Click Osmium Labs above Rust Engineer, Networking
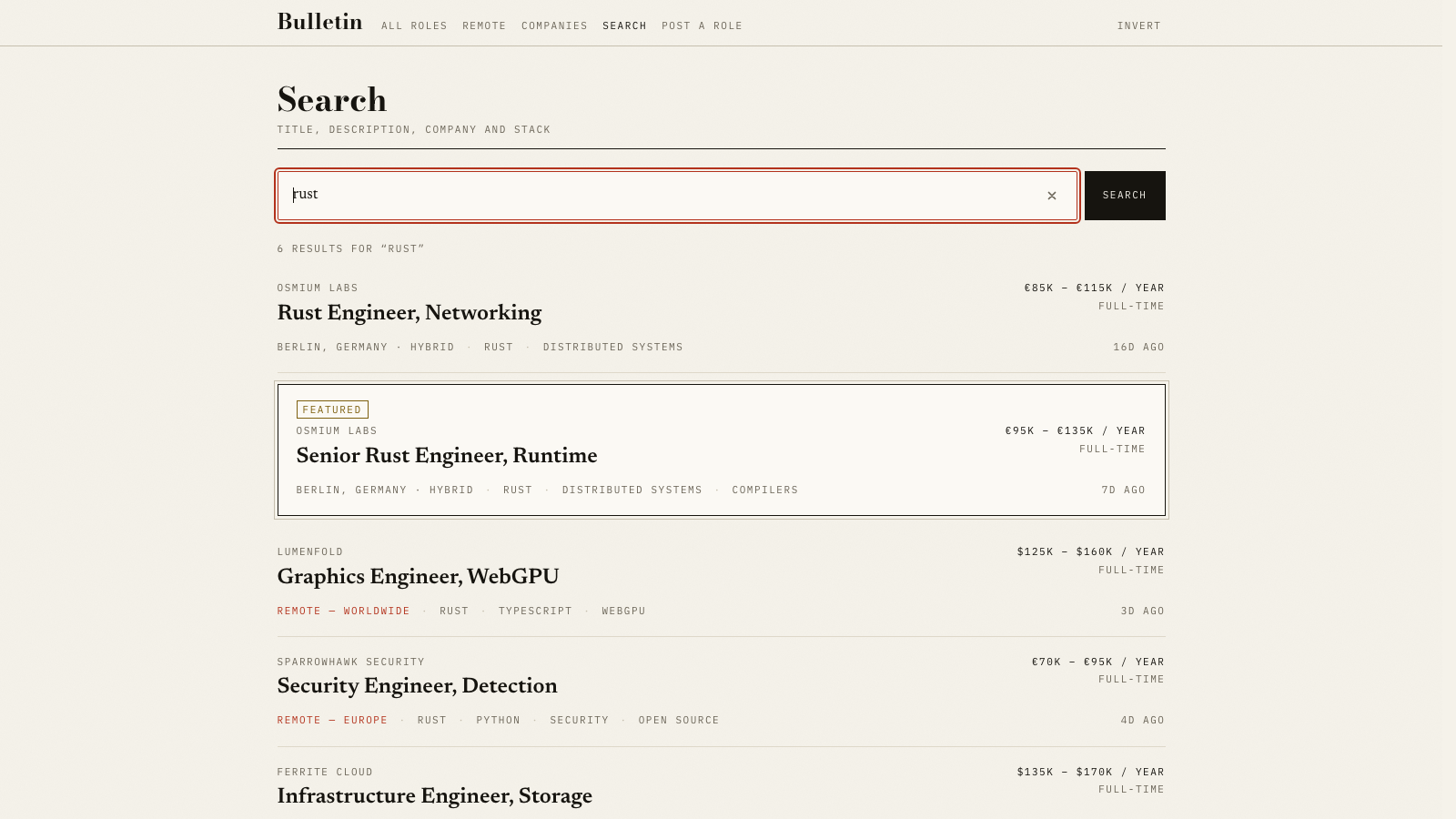This screenshot has height=819, width=1456. point(318,288)
